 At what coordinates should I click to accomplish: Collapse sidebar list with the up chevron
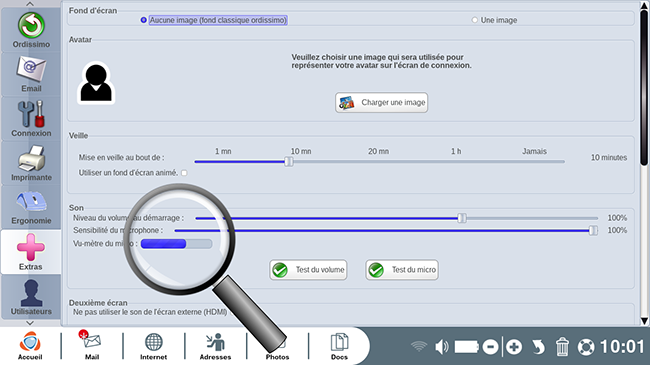click(x=30, y=4)
